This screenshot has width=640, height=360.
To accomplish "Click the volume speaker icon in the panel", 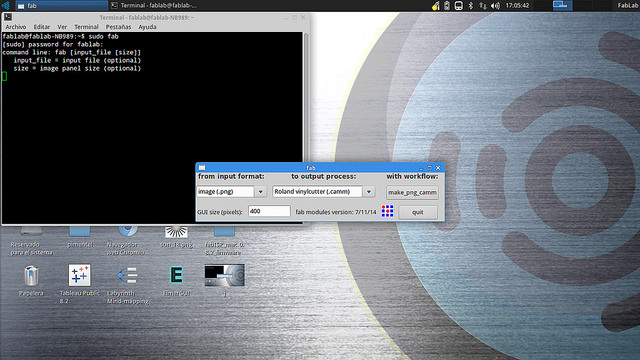I will (495, 6).
